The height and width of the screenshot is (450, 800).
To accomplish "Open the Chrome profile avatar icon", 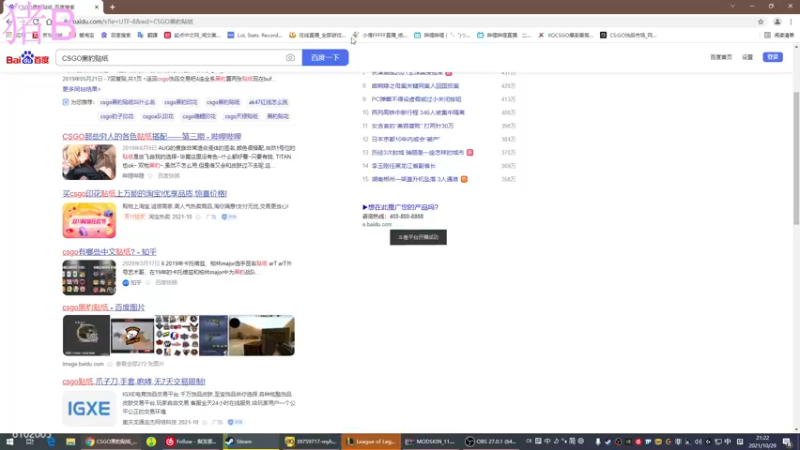I will [777, 21].
